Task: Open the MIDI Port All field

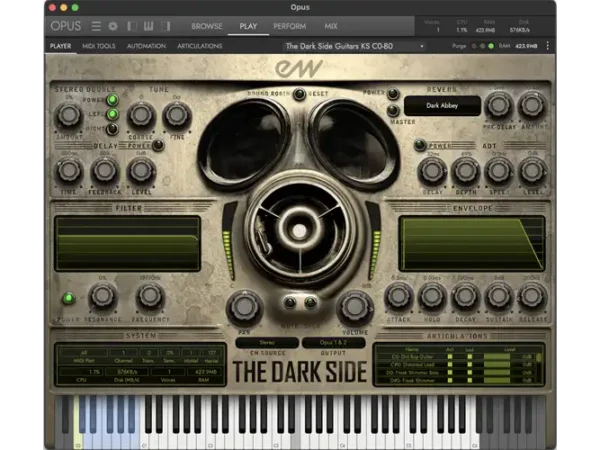Action: 84,352
